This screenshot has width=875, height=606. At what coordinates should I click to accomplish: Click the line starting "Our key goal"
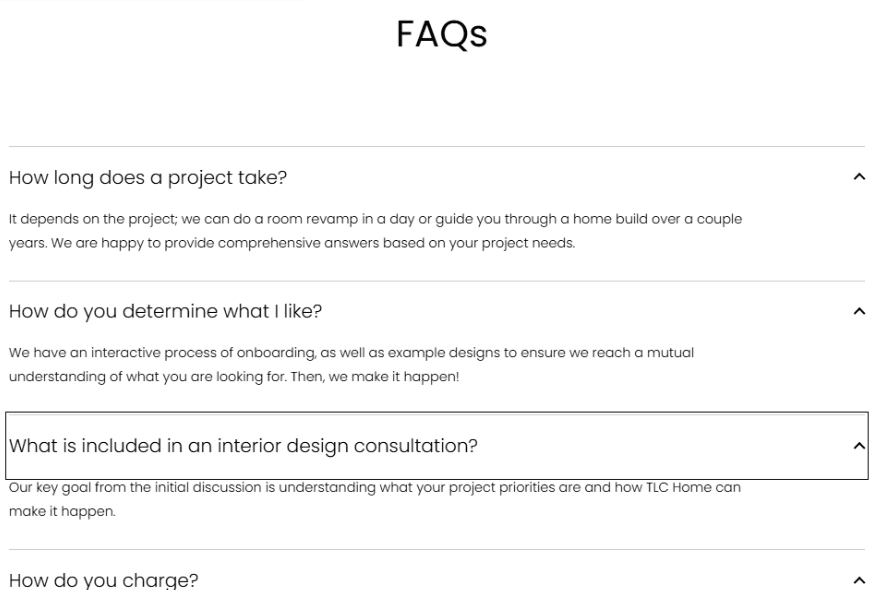tap(375, 487)
